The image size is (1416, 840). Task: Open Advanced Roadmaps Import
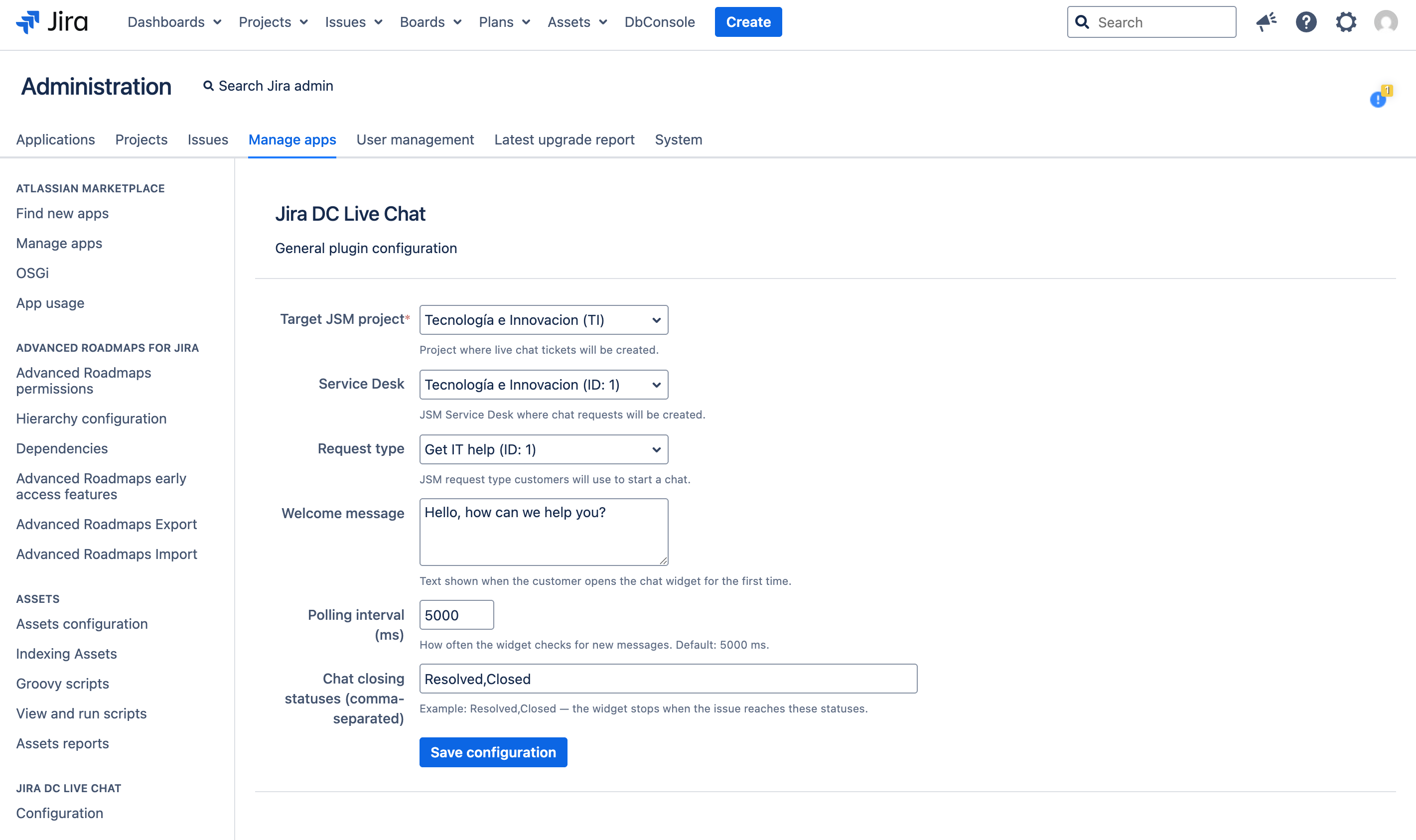(107, 555)
